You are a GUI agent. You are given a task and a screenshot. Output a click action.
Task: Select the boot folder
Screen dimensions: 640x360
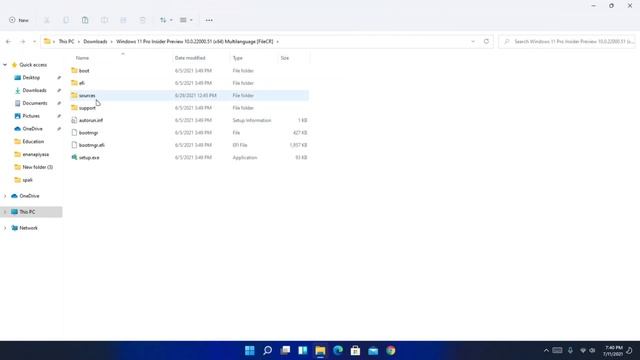[x=189, y=71]
